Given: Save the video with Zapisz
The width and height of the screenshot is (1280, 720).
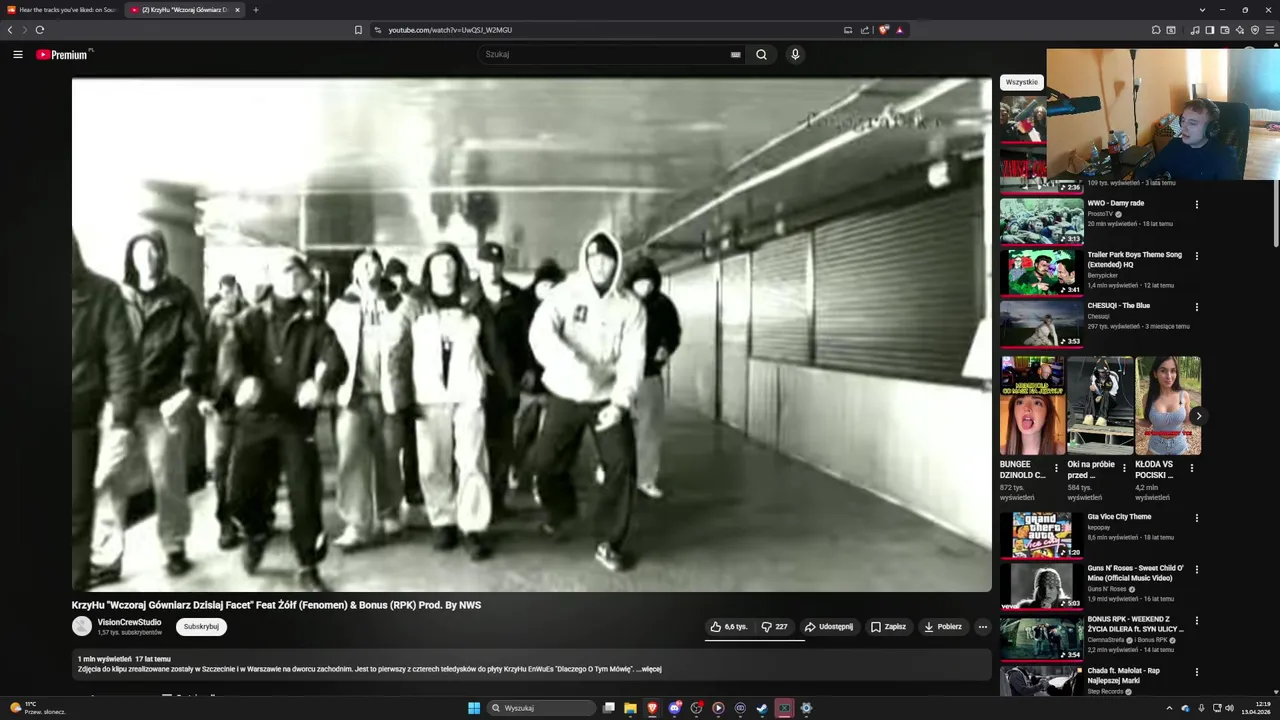Looking at the screenshot, I should click(888, 627).
